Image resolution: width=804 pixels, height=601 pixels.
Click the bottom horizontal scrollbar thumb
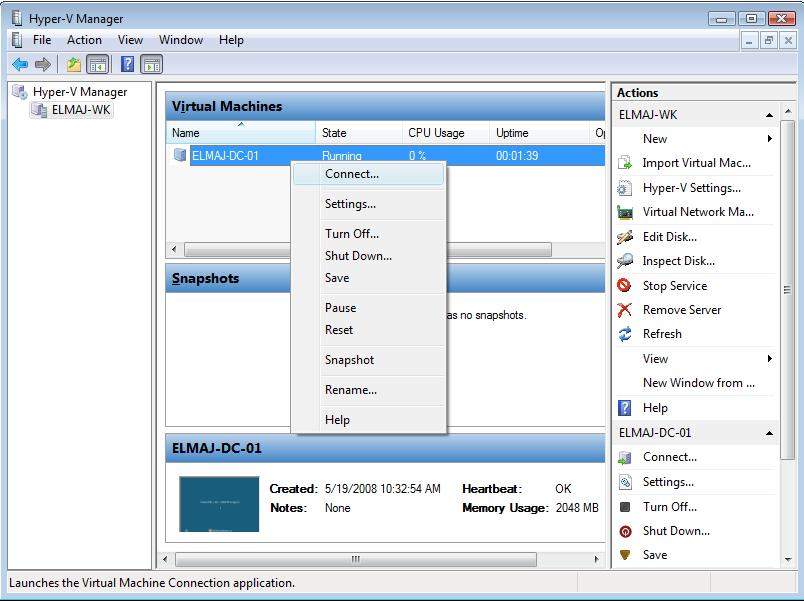[355, 559]
